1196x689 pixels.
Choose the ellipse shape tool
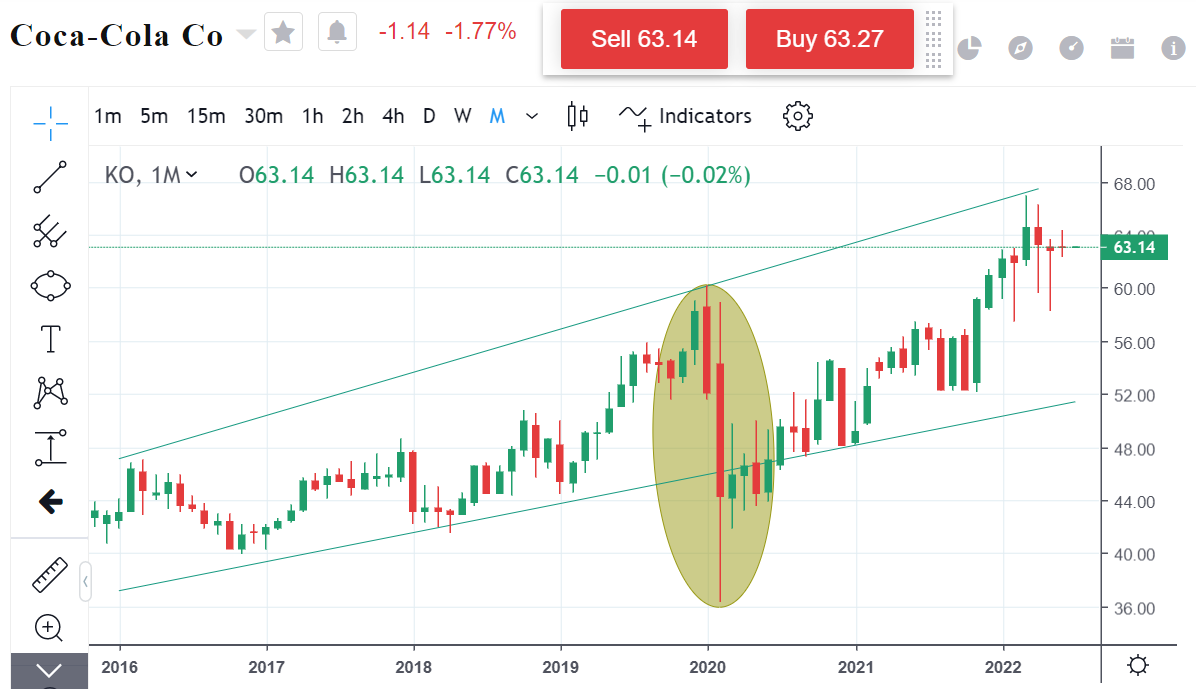tap(50, 286)
